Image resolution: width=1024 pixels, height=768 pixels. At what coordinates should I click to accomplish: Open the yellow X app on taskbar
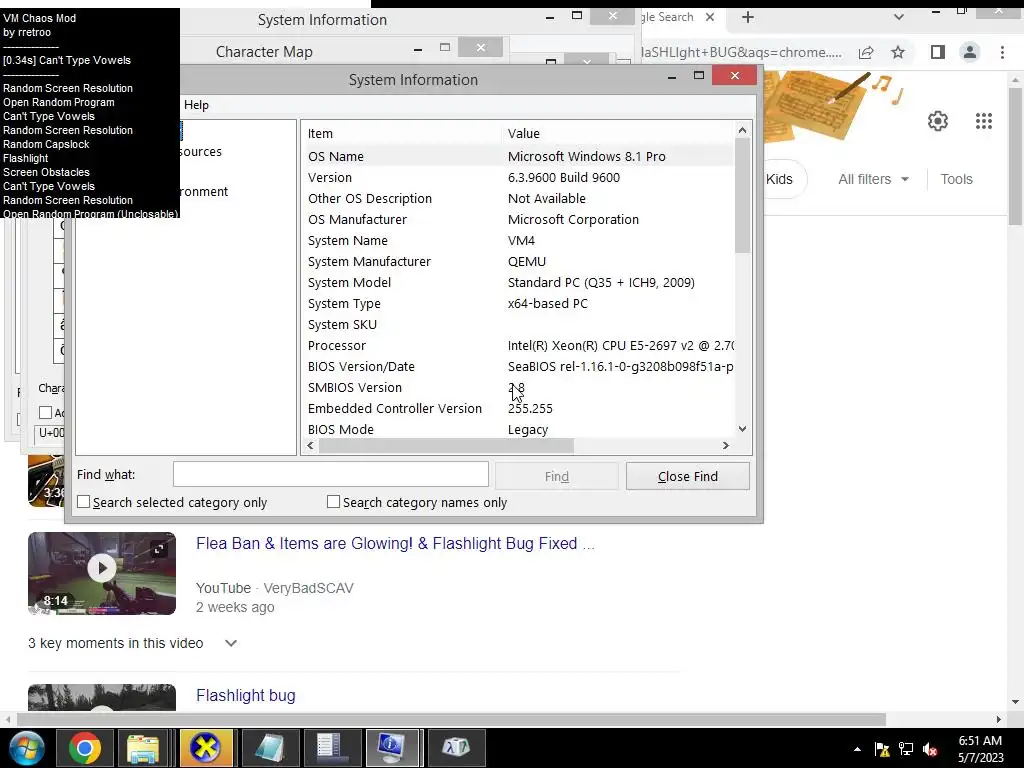click(205, 747)
